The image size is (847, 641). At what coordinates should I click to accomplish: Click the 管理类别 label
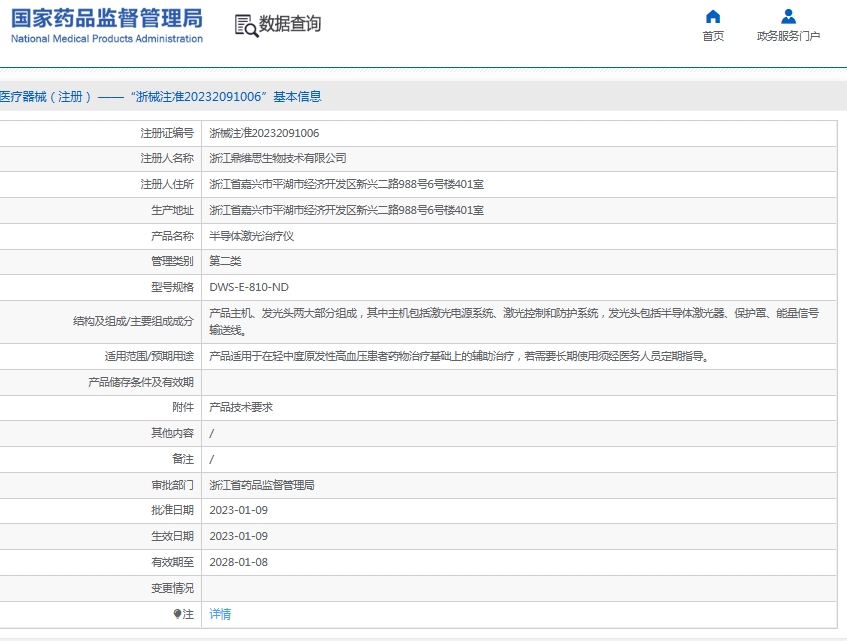(x=172, y=261)
